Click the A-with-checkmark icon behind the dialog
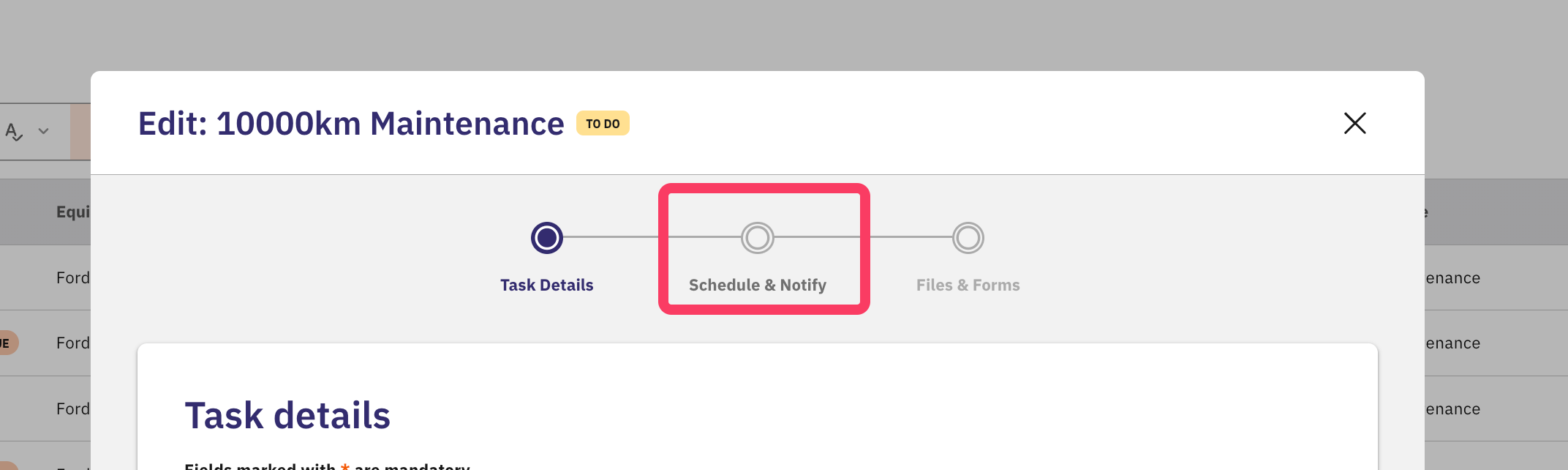The height and width of the screenshot is (470, 1568). pyautogui.click(x=14, y=132)
